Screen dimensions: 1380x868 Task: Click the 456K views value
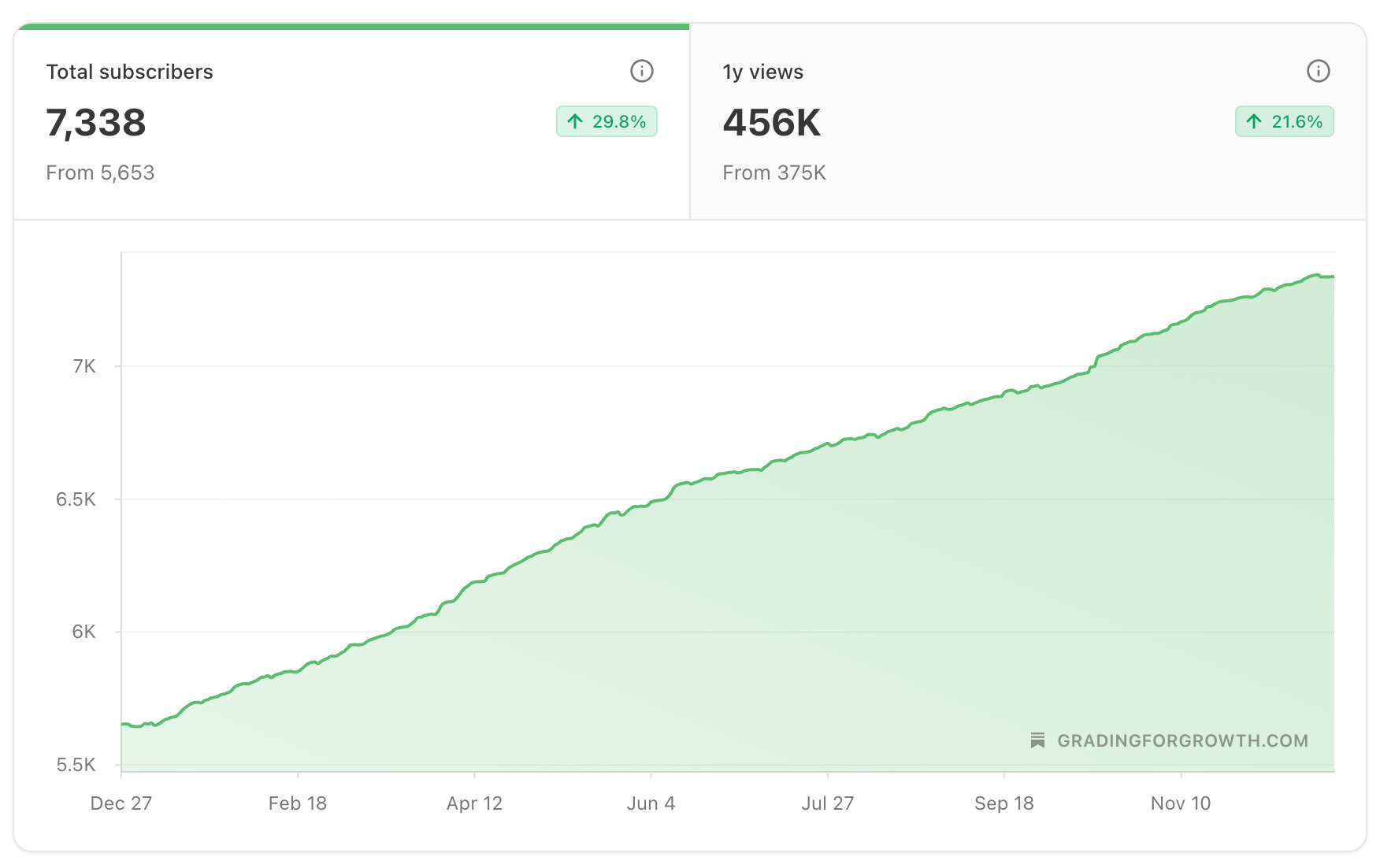click(772, 123)
